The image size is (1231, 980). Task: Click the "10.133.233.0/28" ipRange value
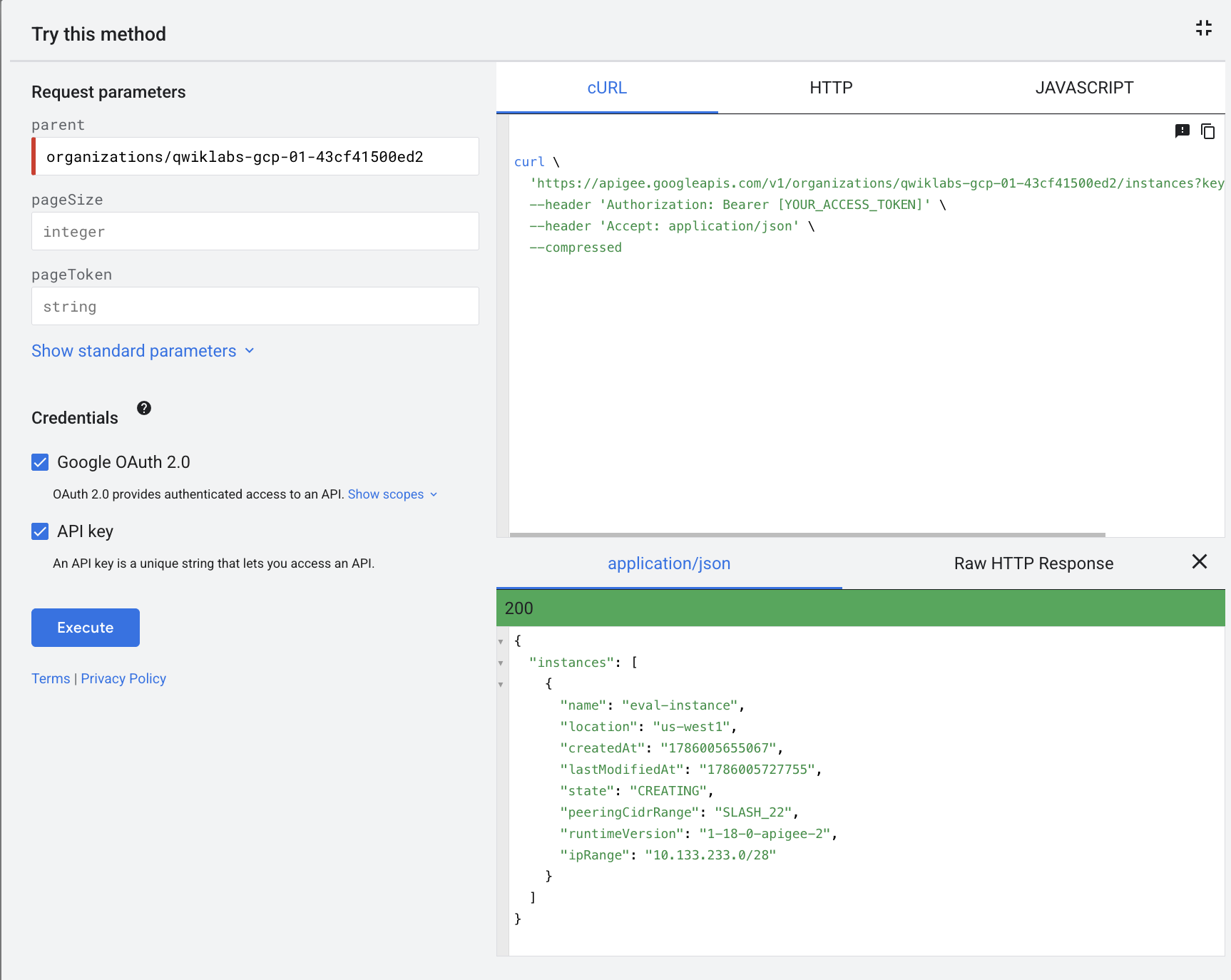[x=710, y=855]
